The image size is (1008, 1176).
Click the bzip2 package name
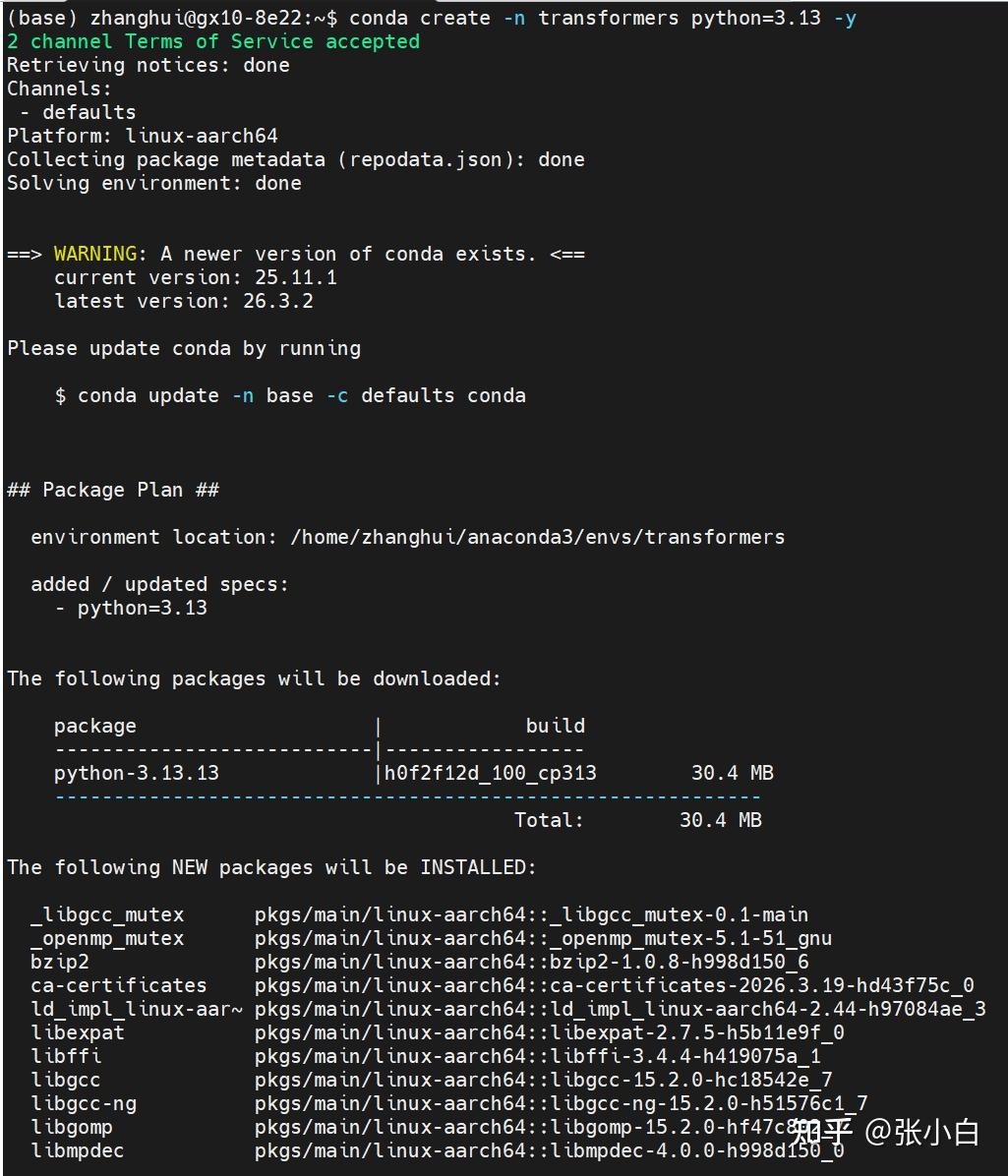pos(60,962)
